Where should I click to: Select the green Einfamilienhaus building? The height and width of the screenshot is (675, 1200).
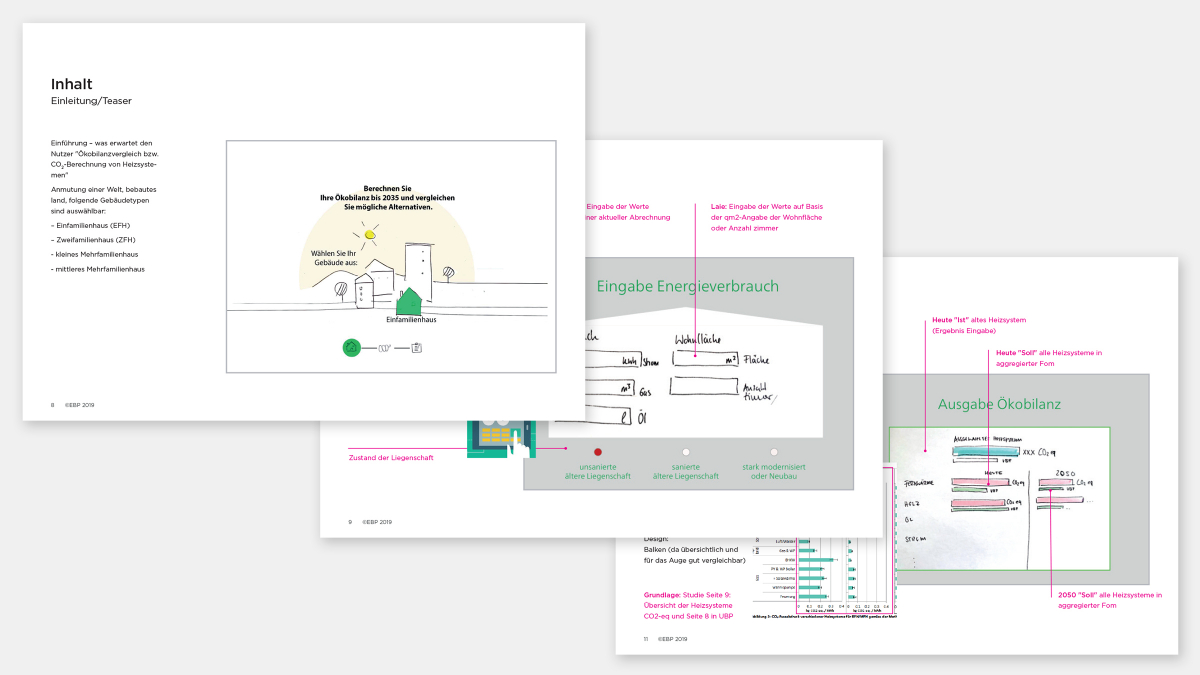410,300
